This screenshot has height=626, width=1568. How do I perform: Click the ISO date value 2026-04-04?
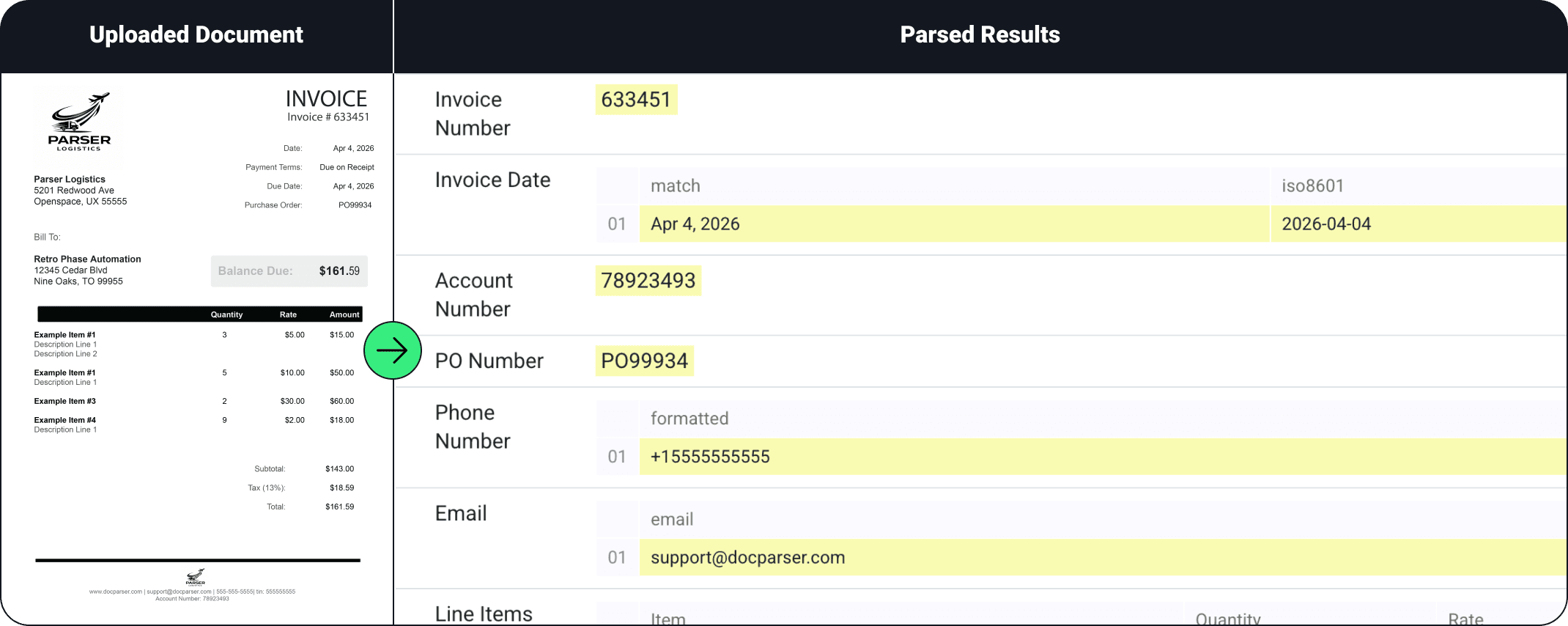1325,224
